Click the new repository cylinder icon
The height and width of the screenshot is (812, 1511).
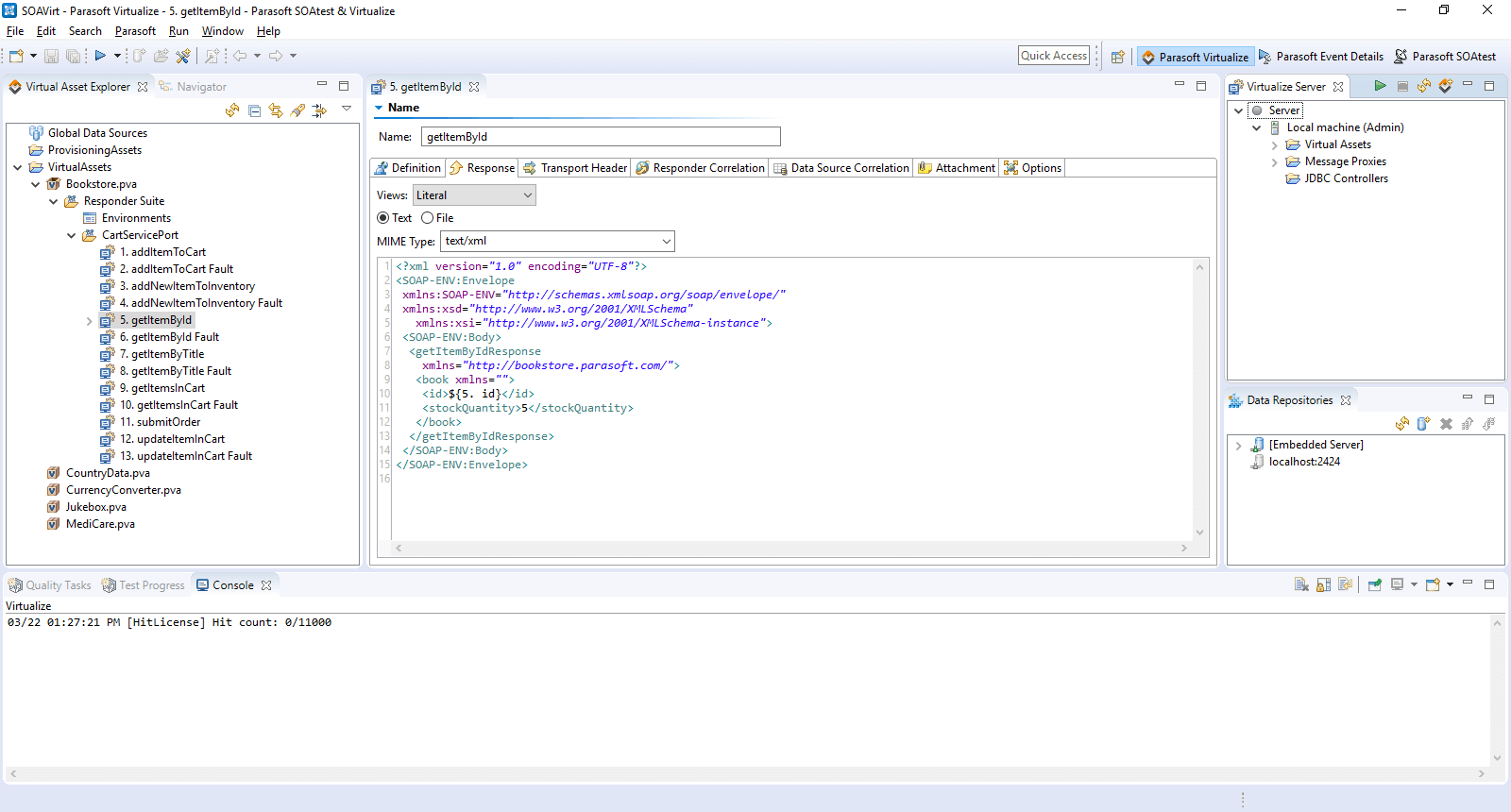pyautogui.click(x=1424, y=424)
